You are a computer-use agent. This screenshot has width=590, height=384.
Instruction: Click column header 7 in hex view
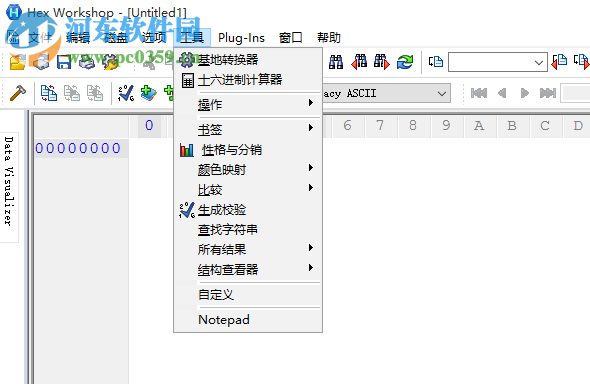380,125
